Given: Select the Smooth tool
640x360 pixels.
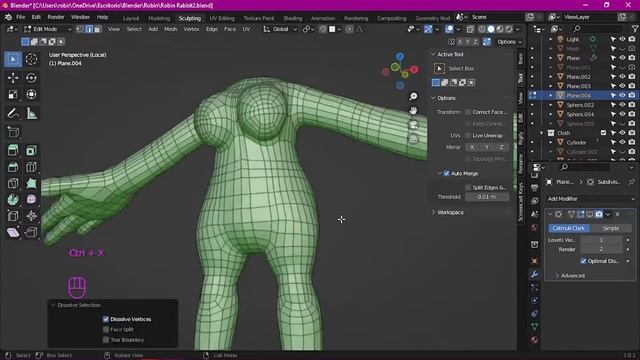Looking at the screenshot, I should tap(31, 200).
